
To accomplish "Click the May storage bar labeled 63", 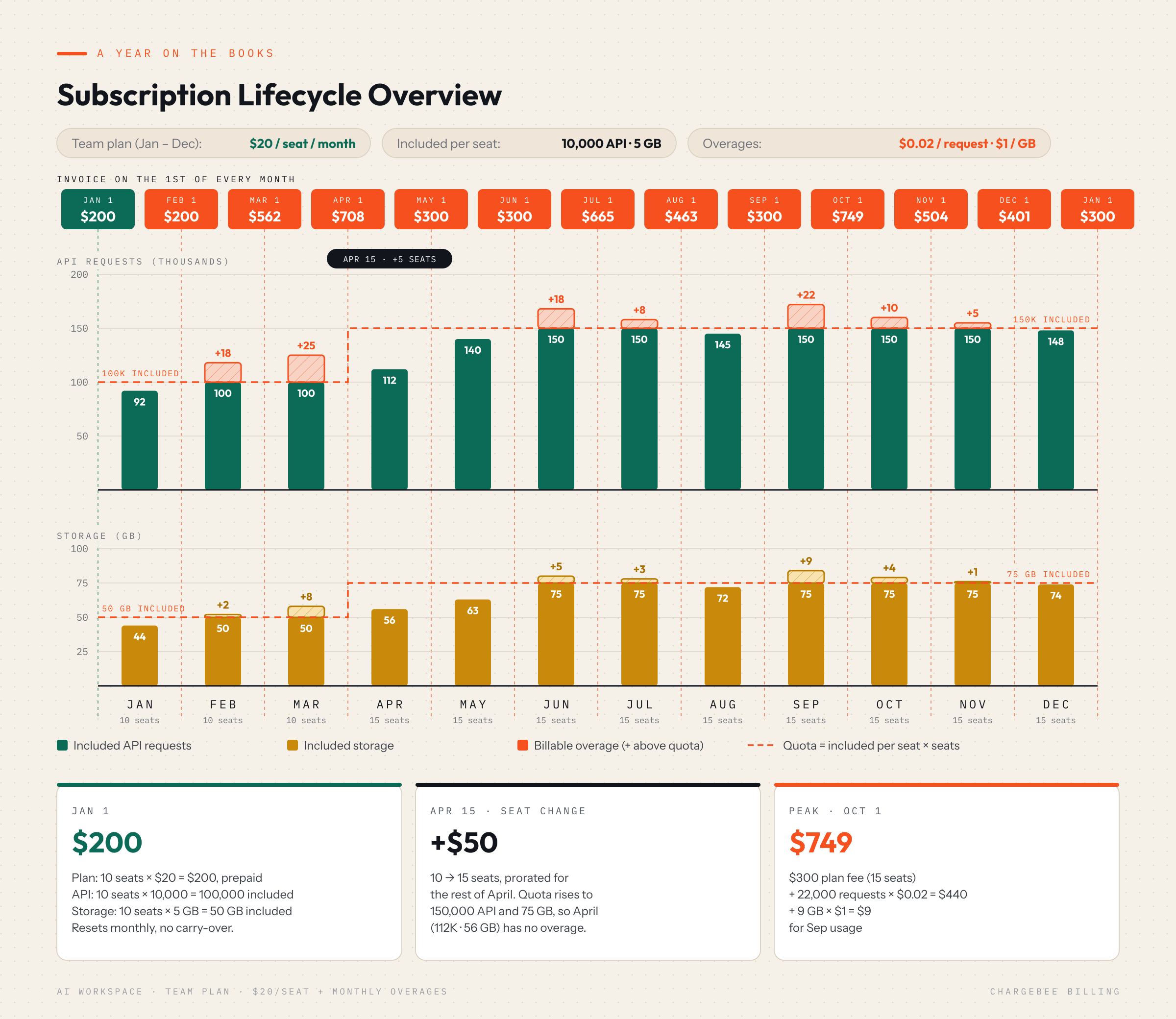I will click(x=472, y=643).
